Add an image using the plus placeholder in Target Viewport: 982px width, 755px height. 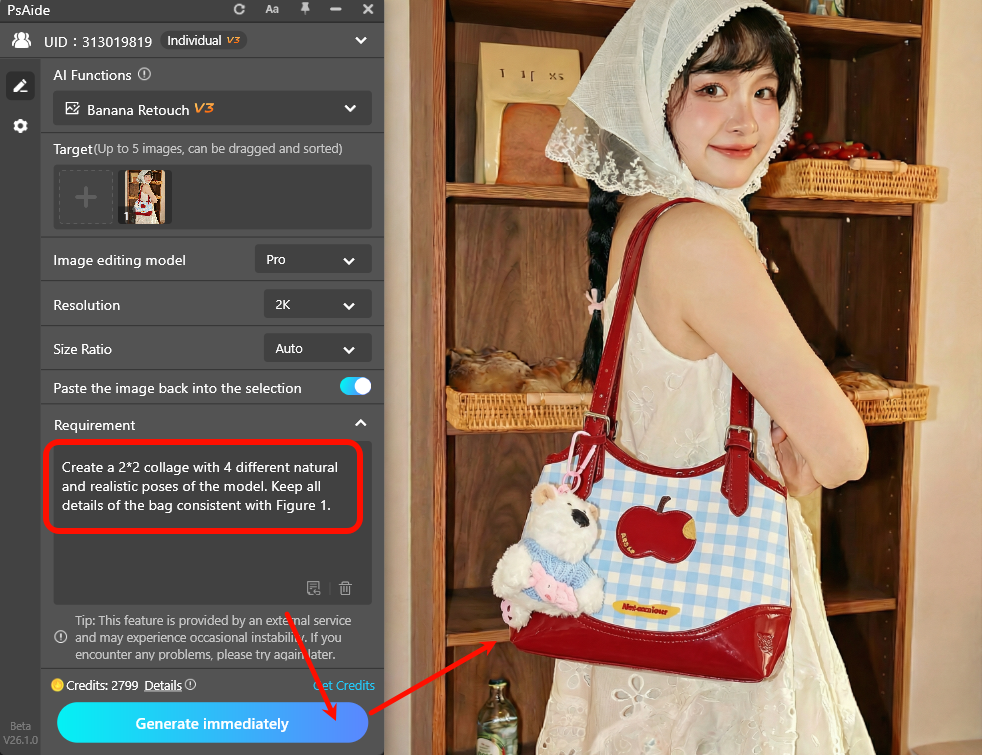pos(86,196)
